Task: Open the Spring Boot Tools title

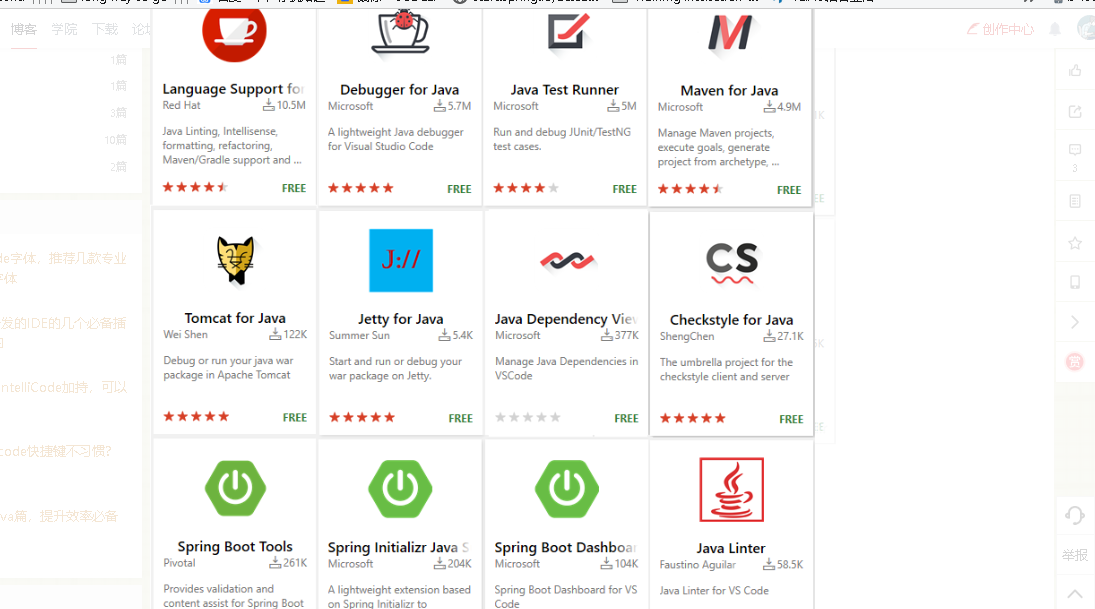Action: pos(235,546)
